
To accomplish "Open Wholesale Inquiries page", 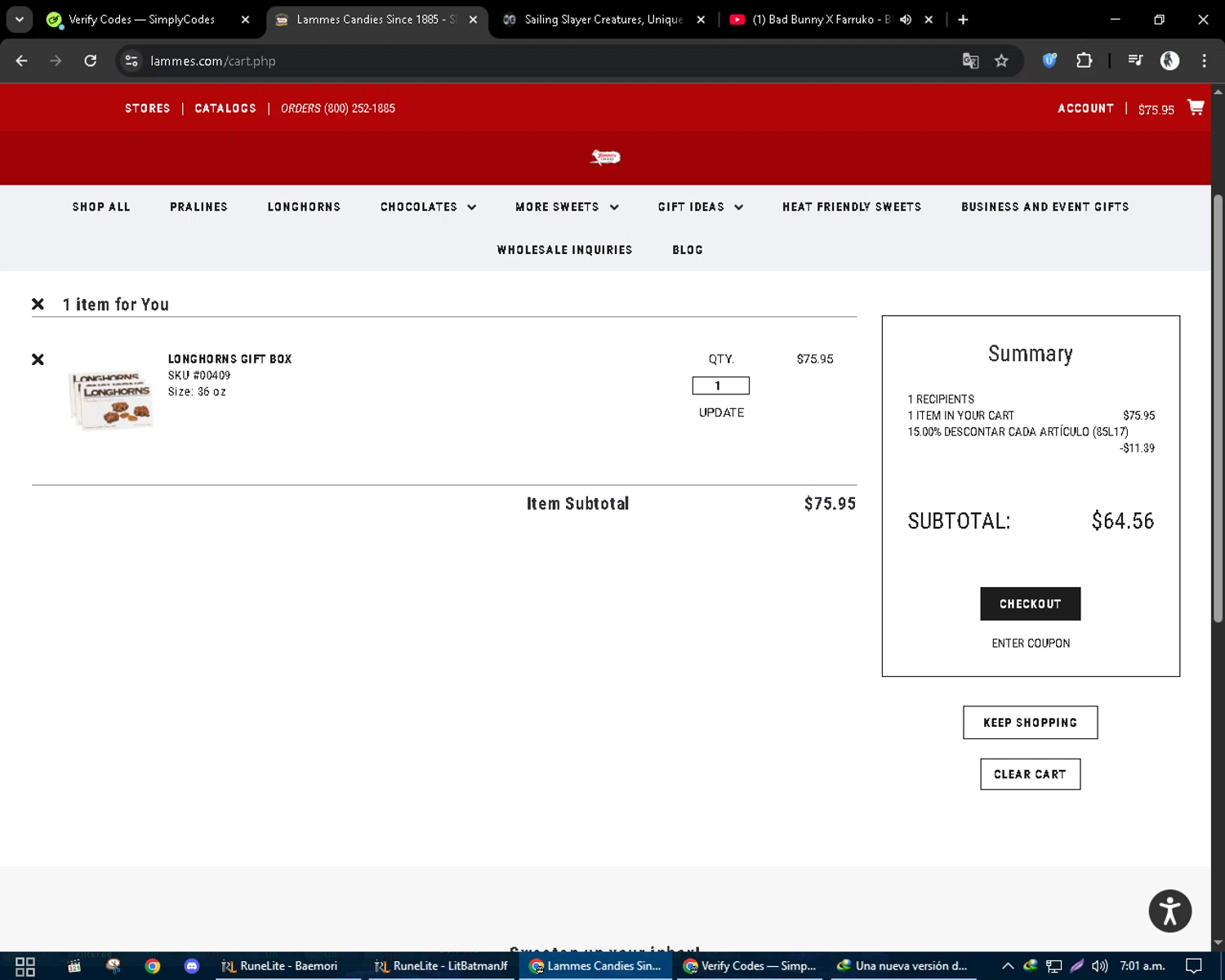I will (x=564, y=250).
